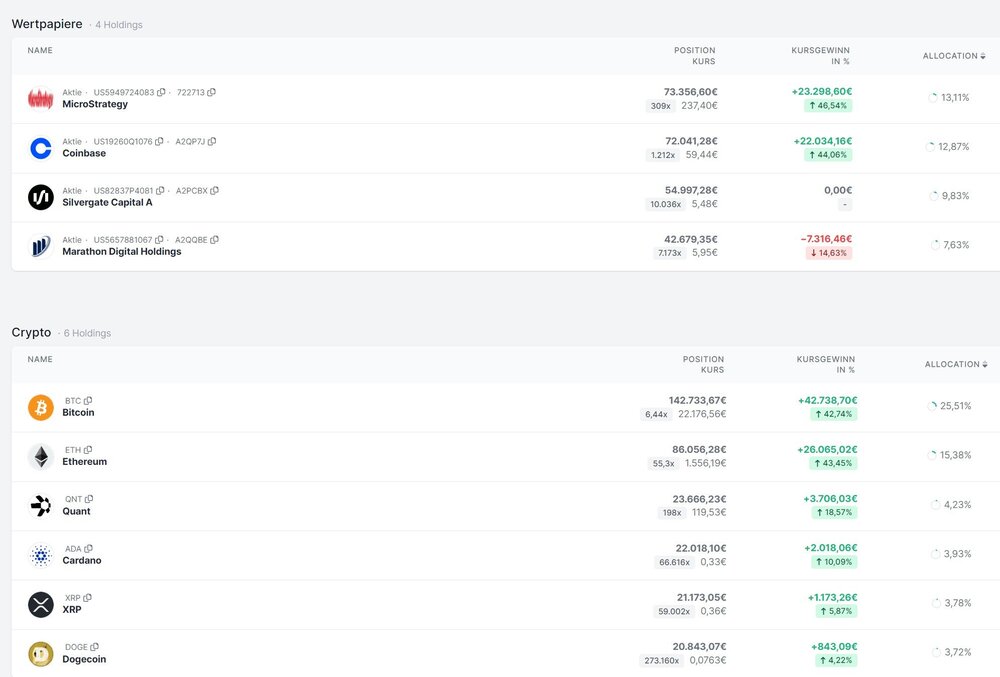The width and height of the screenshot is (1000, 677).
Task: Click Bitcoin's 25,51% allocation pie indicator
Action: pyautogui.click(x=933, y=407)
